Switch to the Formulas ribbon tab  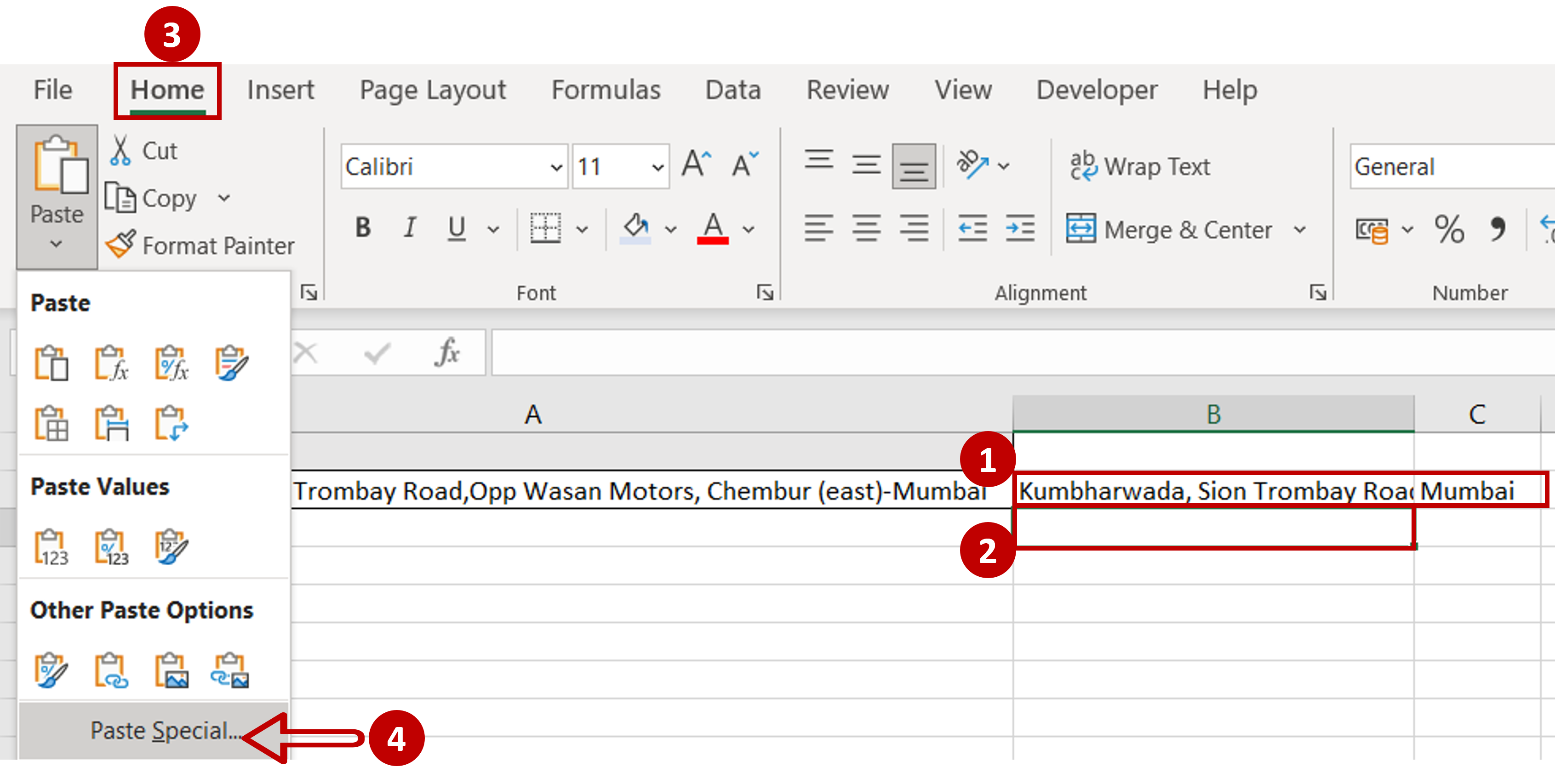click(606, 89)
